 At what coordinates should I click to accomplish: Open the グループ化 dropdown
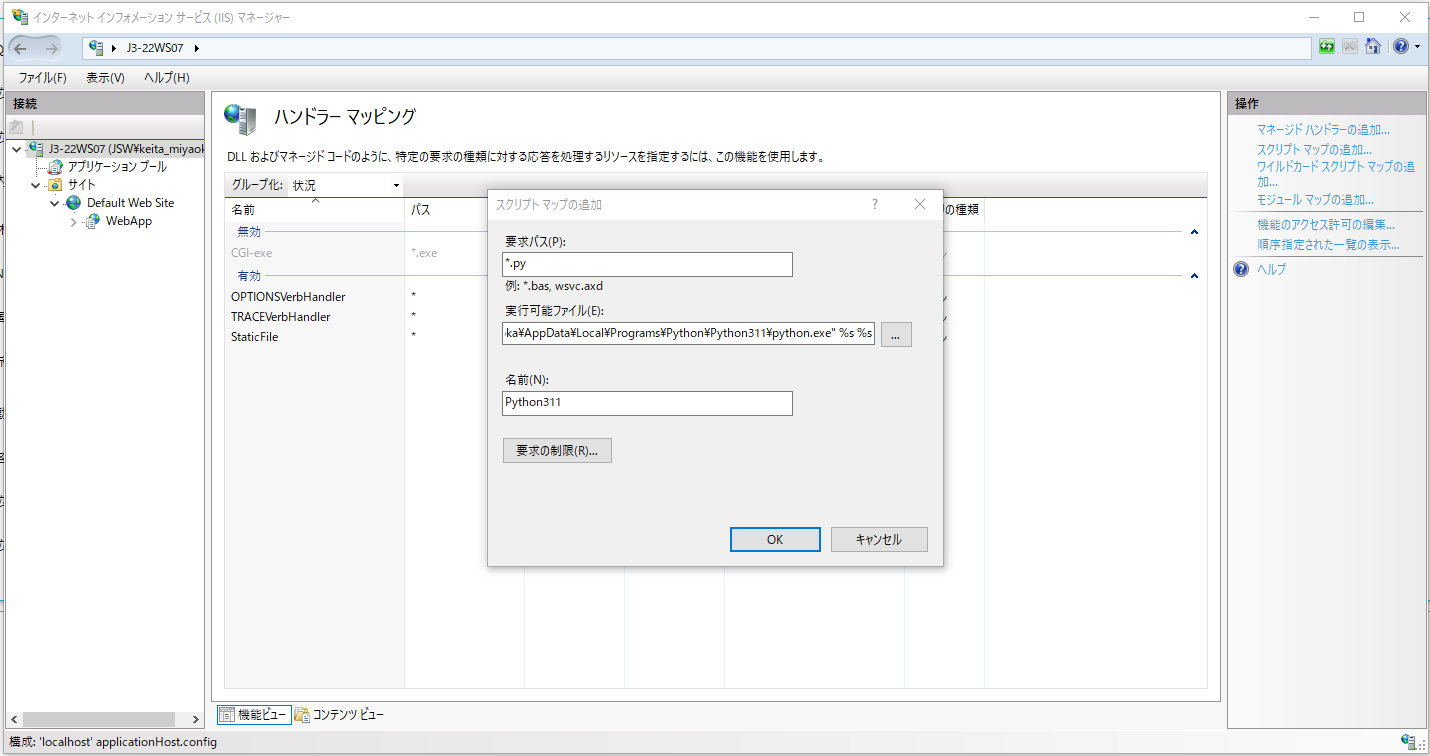pyautogui.click(x=396, y=185)
